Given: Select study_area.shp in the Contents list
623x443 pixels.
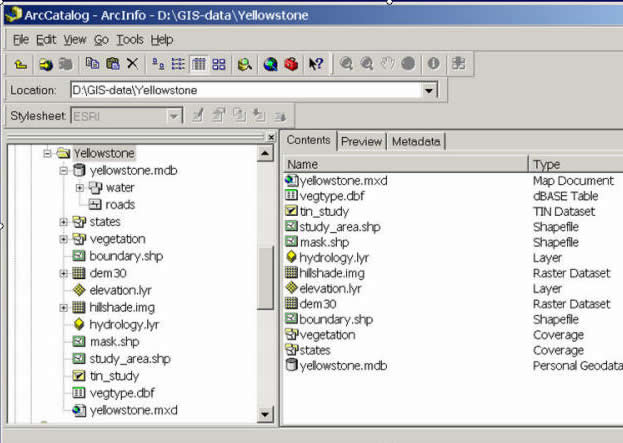Looking at the screenshot, I should (340, 227).
